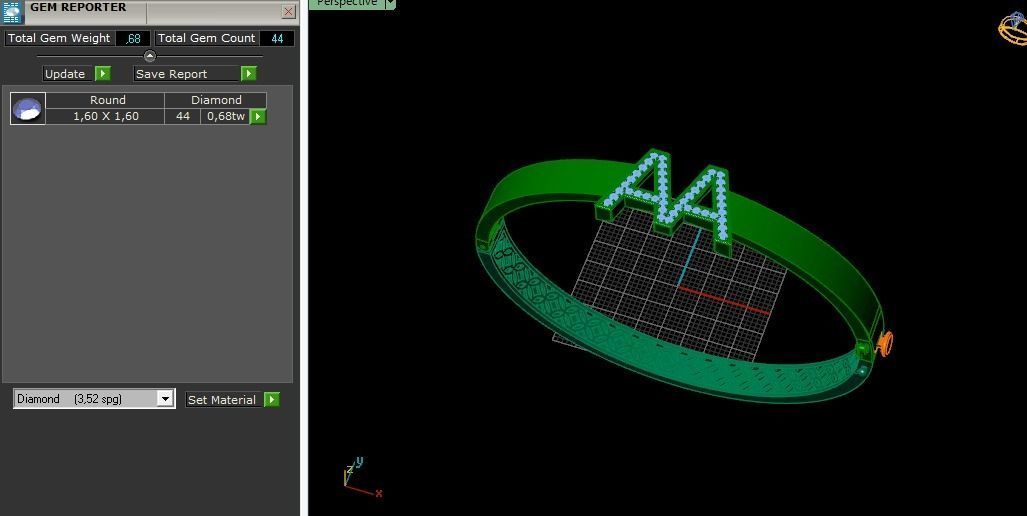Click the Total Gem Count label
The width and height of the screenshot is (1027, 516).
pyautogui.click(x=206, y=38)
